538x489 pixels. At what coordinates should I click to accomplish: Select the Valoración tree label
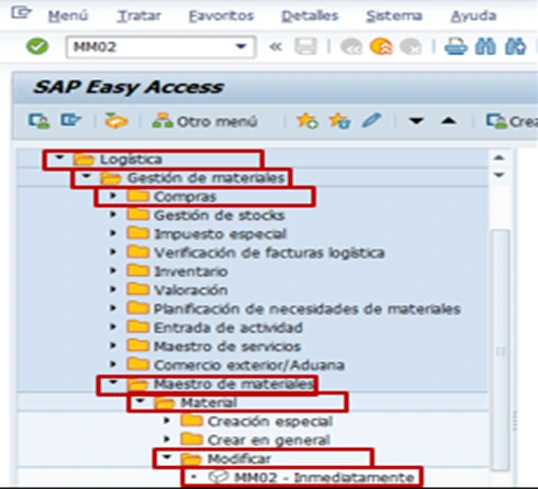tap(190, 290)
